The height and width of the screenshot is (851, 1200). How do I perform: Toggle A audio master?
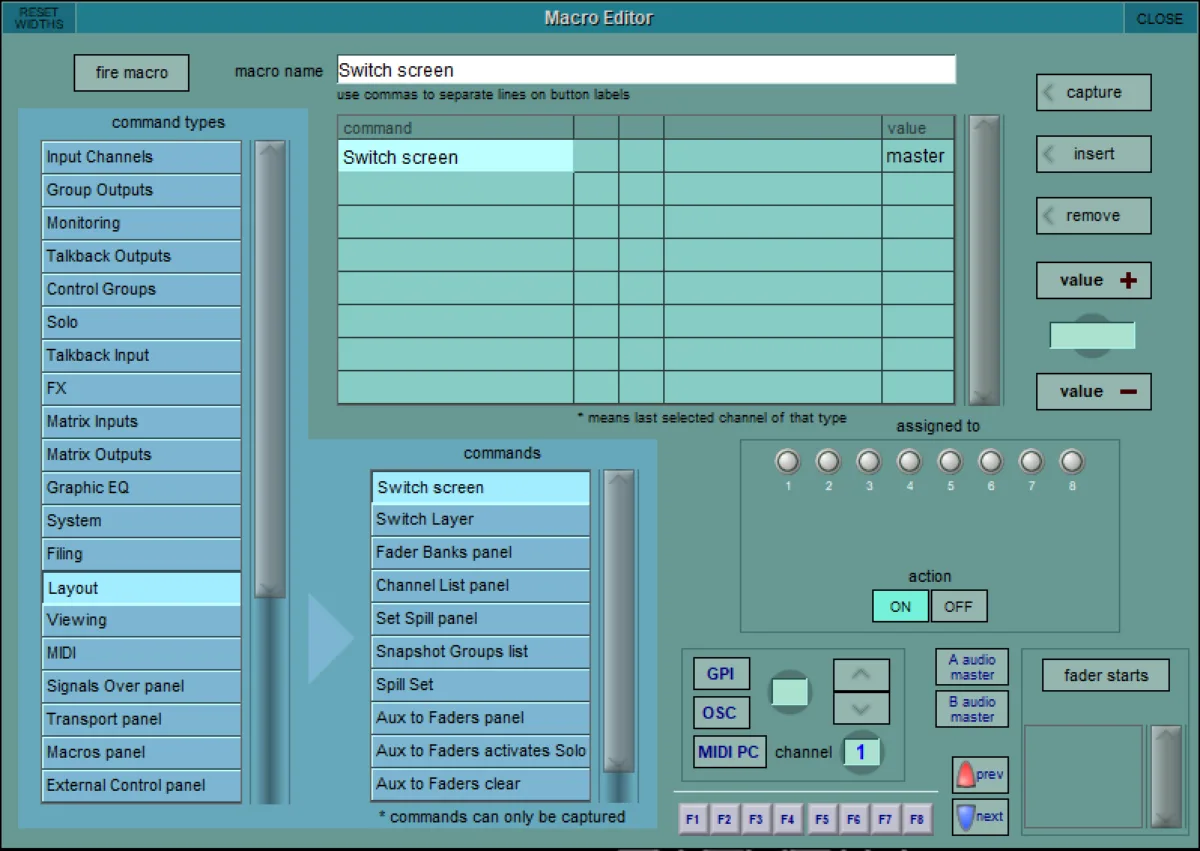pos(972,667)
